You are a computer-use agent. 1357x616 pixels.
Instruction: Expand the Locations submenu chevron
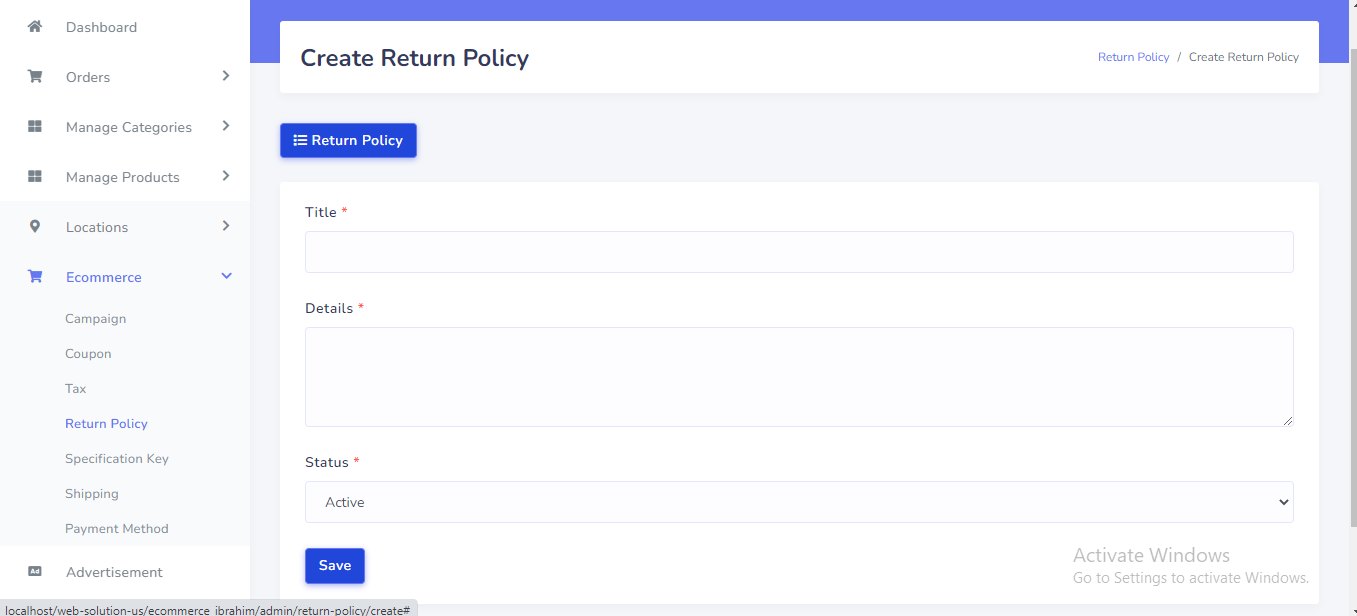tap(226, 226)
